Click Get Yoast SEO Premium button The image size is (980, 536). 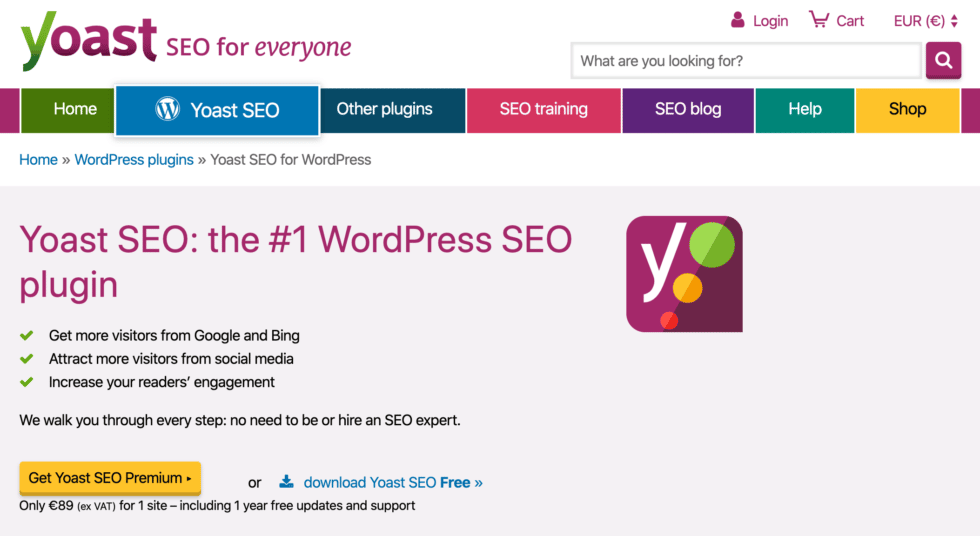tap(110, 478)
